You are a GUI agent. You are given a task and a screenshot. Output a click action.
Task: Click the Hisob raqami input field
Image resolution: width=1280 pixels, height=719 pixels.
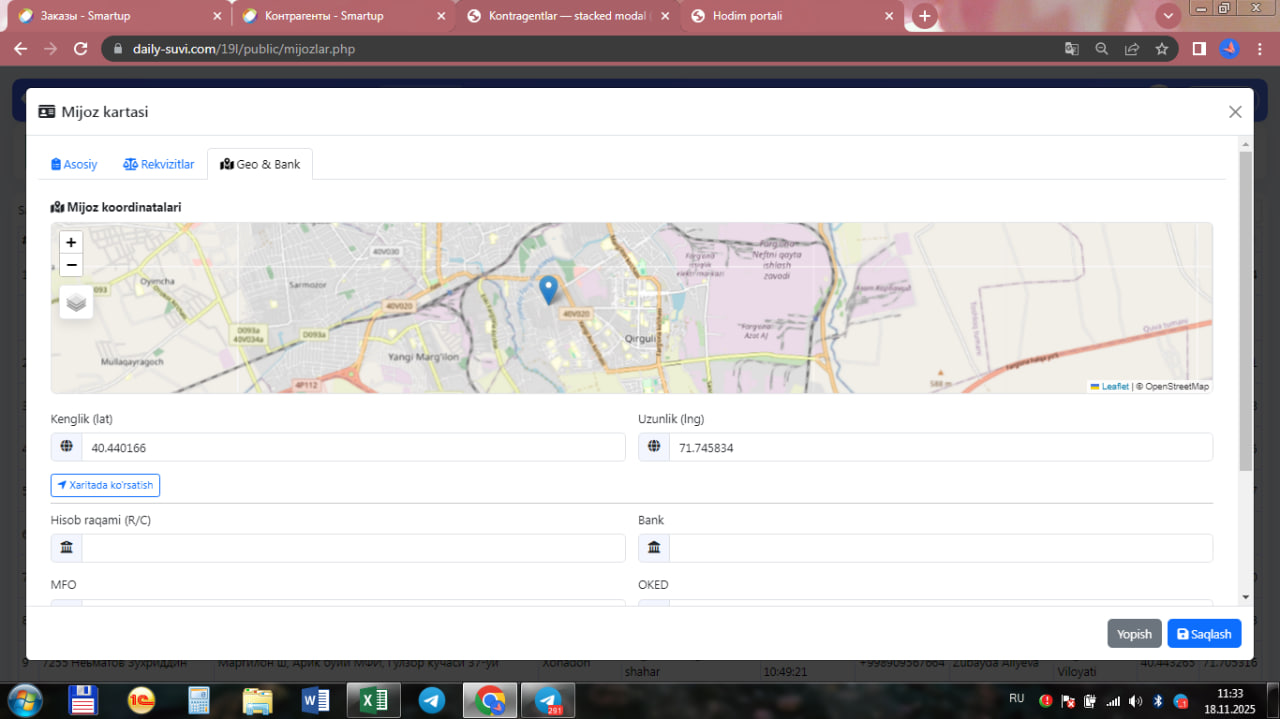[352, 548]
